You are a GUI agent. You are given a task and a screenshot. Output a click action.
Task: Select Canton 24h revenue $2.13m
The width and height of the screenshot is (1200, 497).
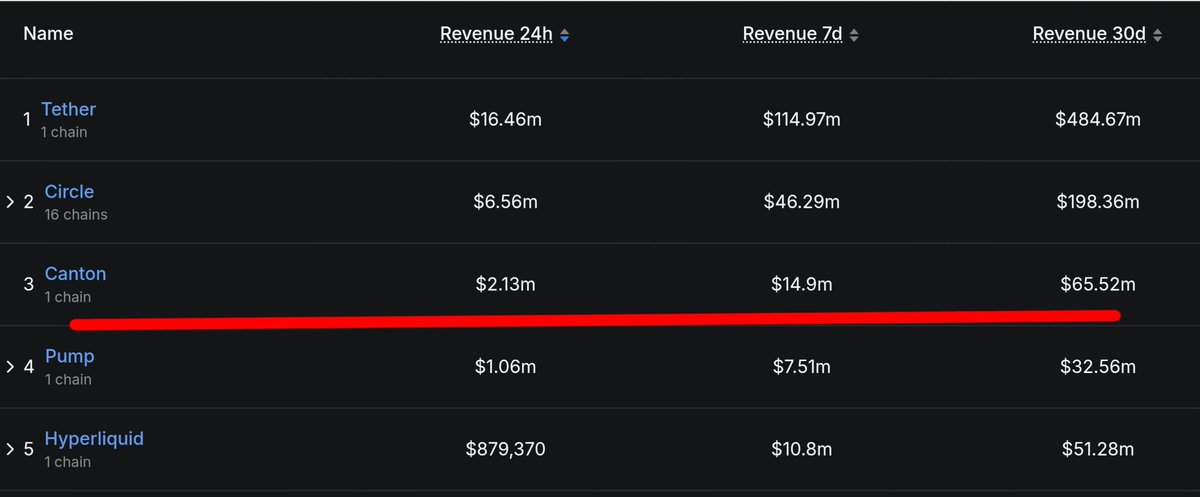click(x=505, y=285)
